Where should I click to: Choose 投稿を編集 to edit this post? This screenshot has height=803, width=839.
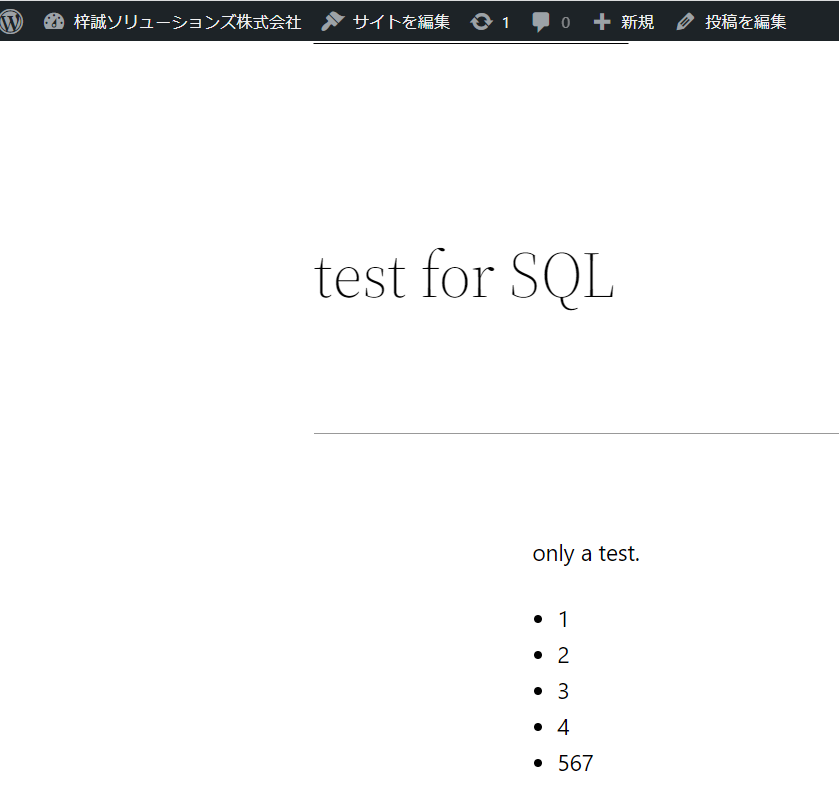(745, 22)
